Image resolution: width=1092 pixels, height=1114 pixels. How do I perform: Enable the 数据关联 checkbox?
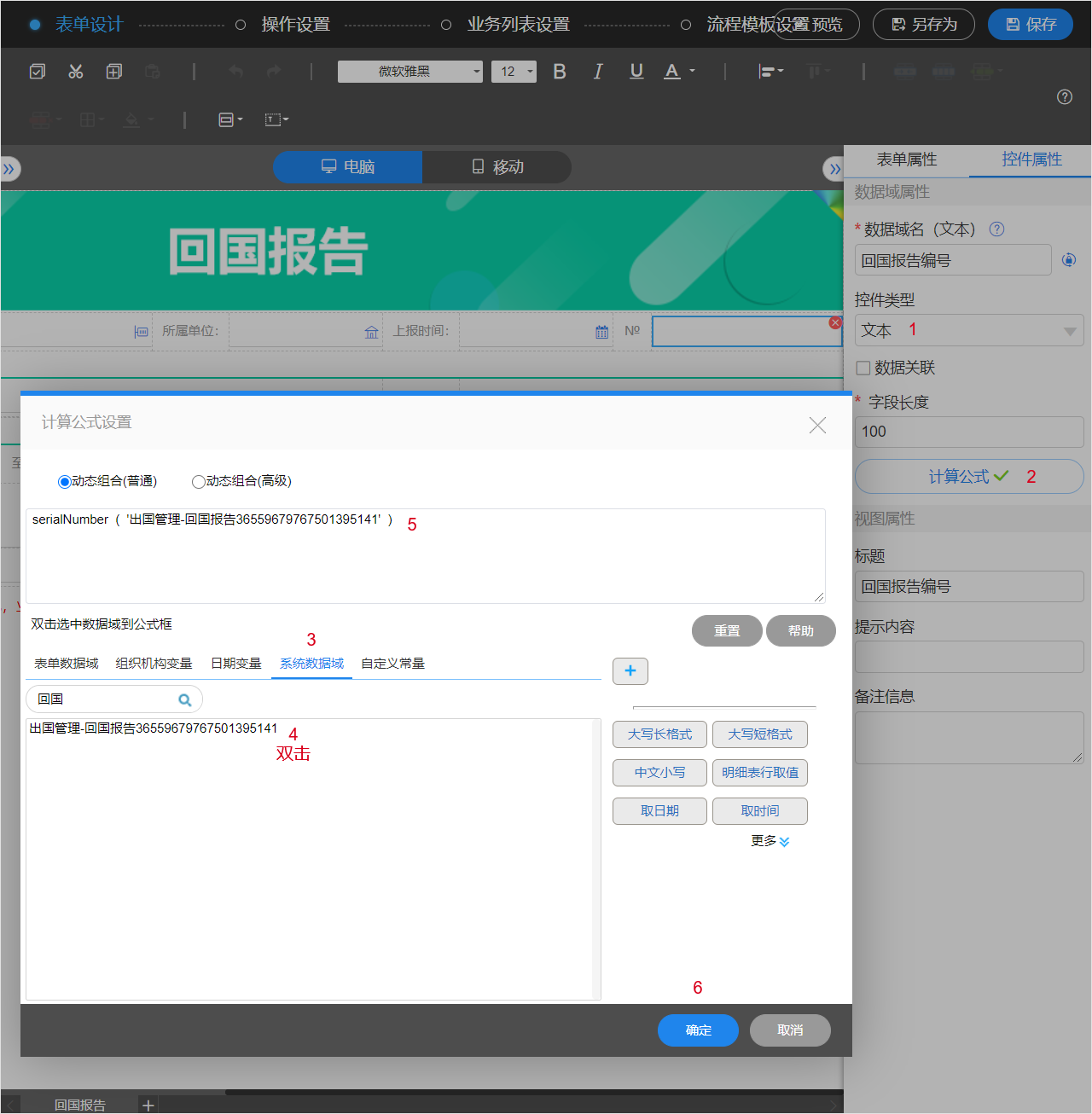click(863, 368)
